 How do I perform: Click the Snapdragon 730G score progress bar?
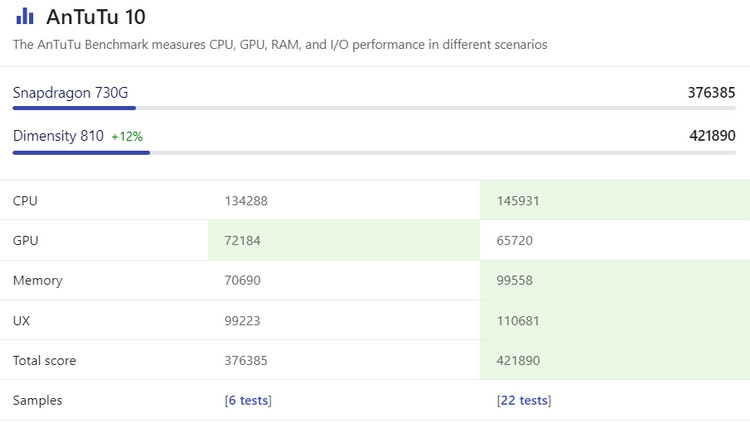(x=374, y=108)
